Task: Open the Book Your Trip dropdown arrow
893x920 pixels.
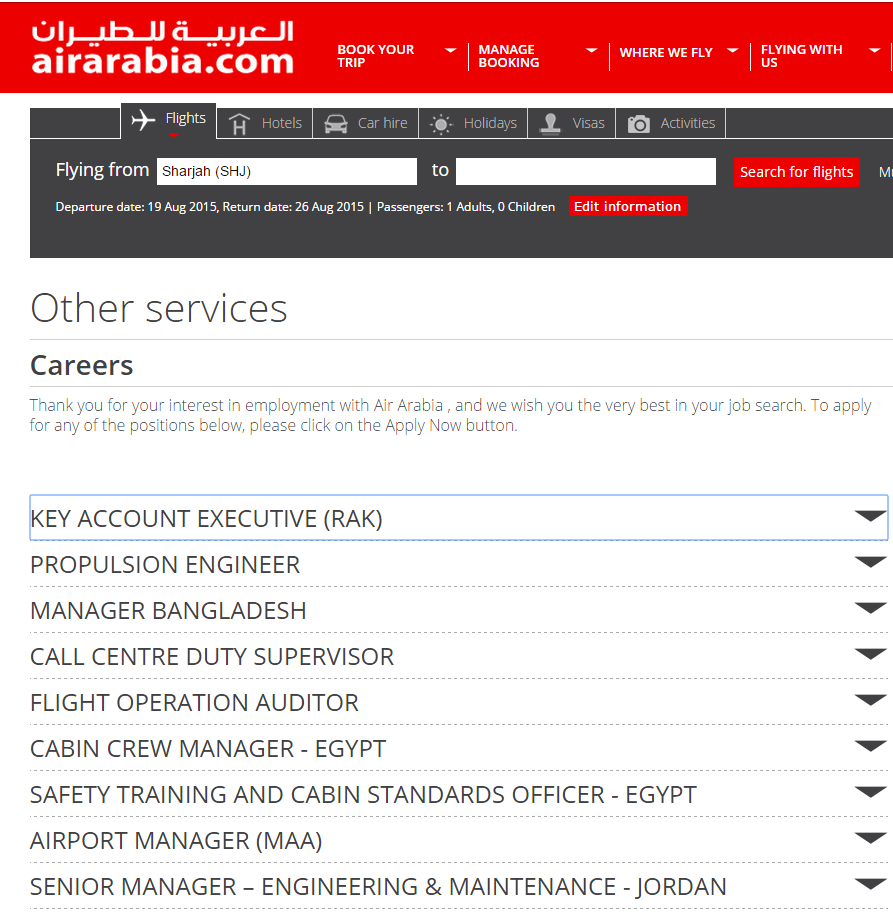Action: tap(450, 50)
